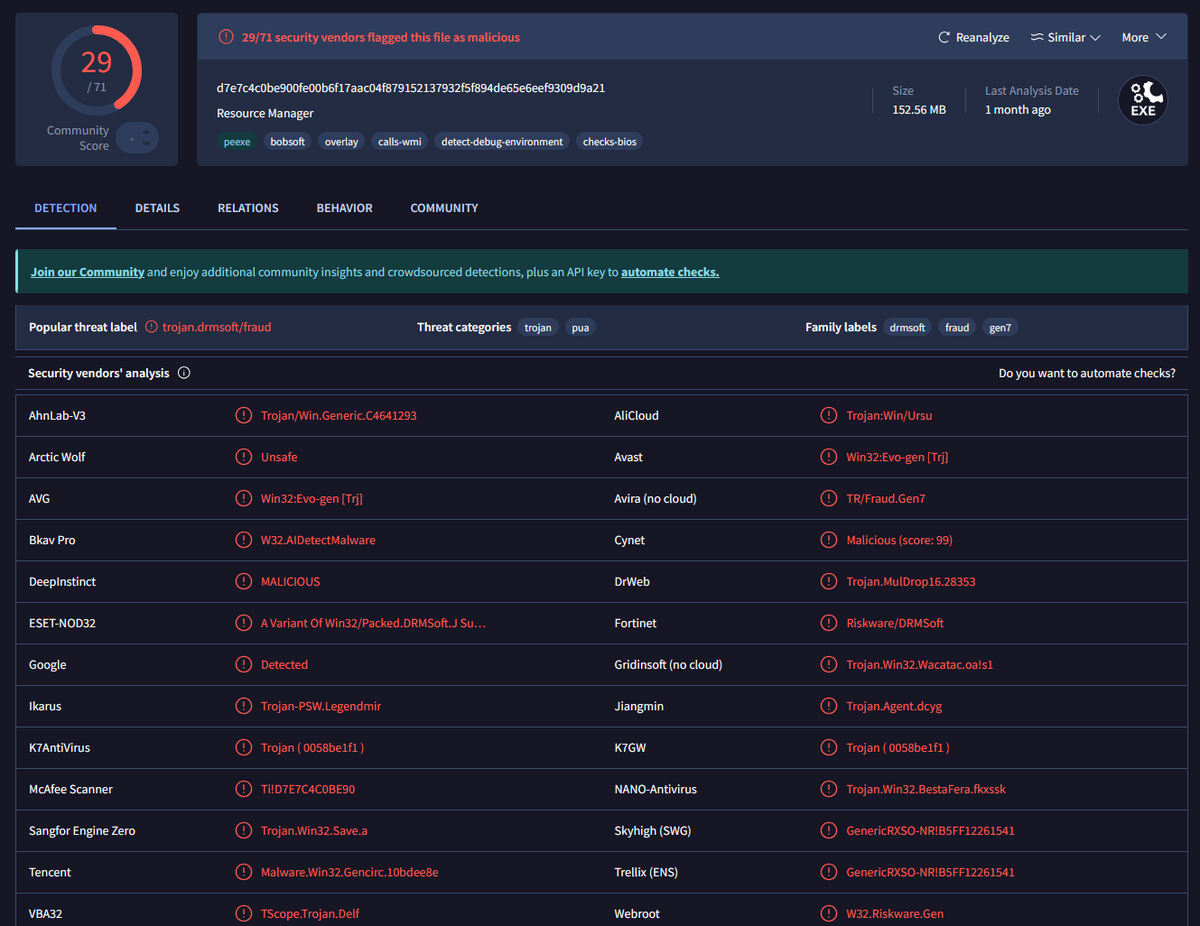Follow the Join our Community link
Screen dimensions: 1200x926
[87, 272]
